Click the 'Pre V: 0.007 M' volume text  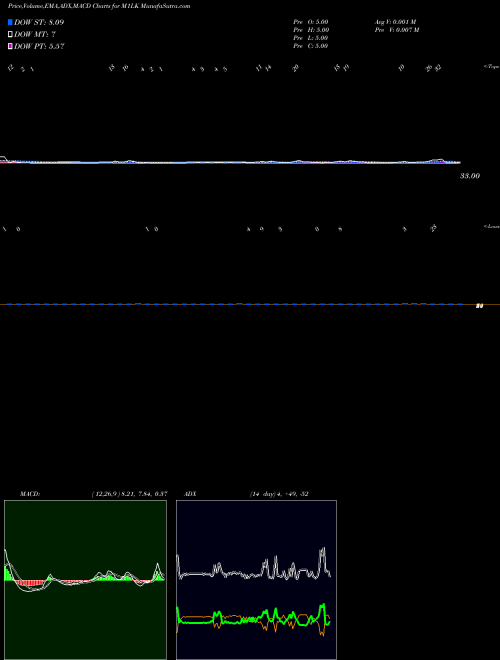tap(397, 30)
